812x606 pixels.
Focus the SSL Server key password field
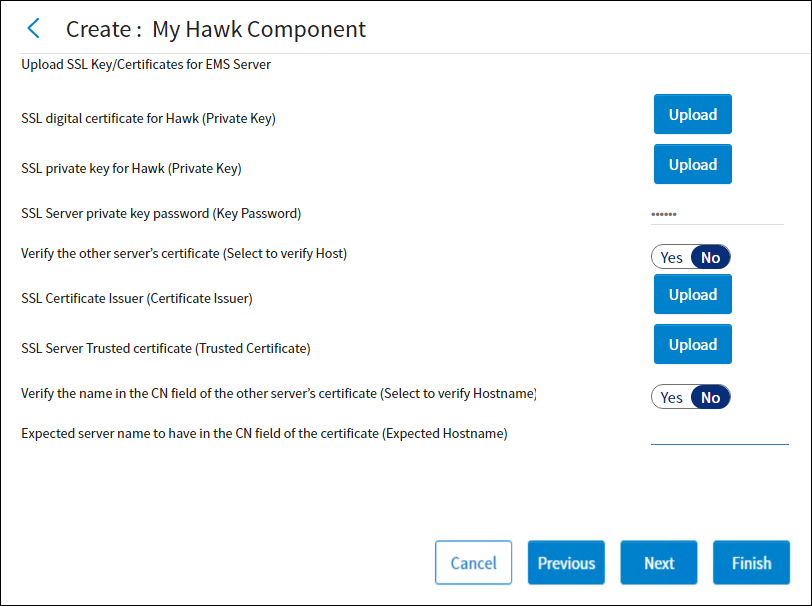coord(716,214)
